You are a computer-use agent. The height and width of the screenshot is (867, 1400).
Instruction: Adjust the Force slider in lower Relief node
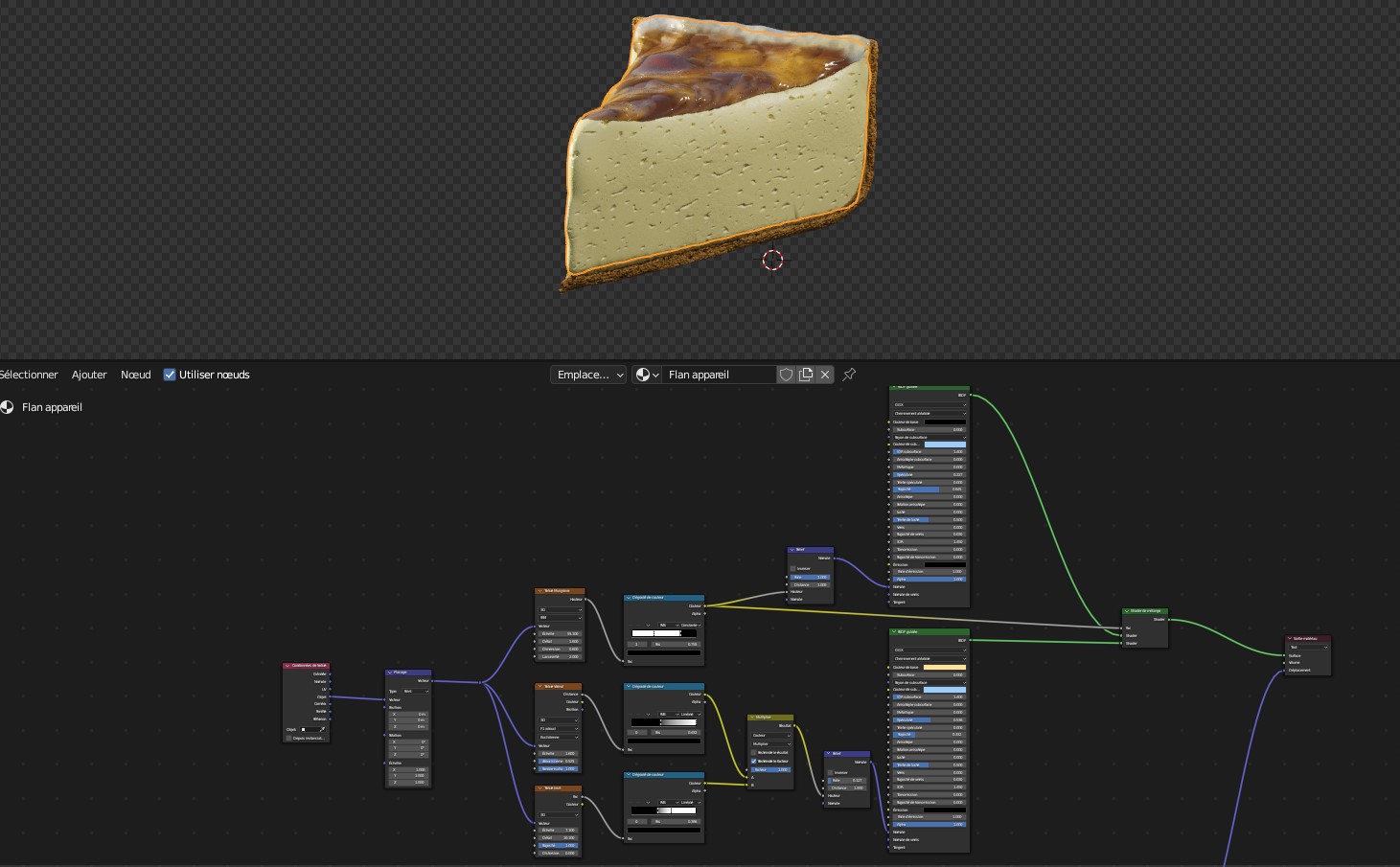pyautogui.click(x=848, y=780)
